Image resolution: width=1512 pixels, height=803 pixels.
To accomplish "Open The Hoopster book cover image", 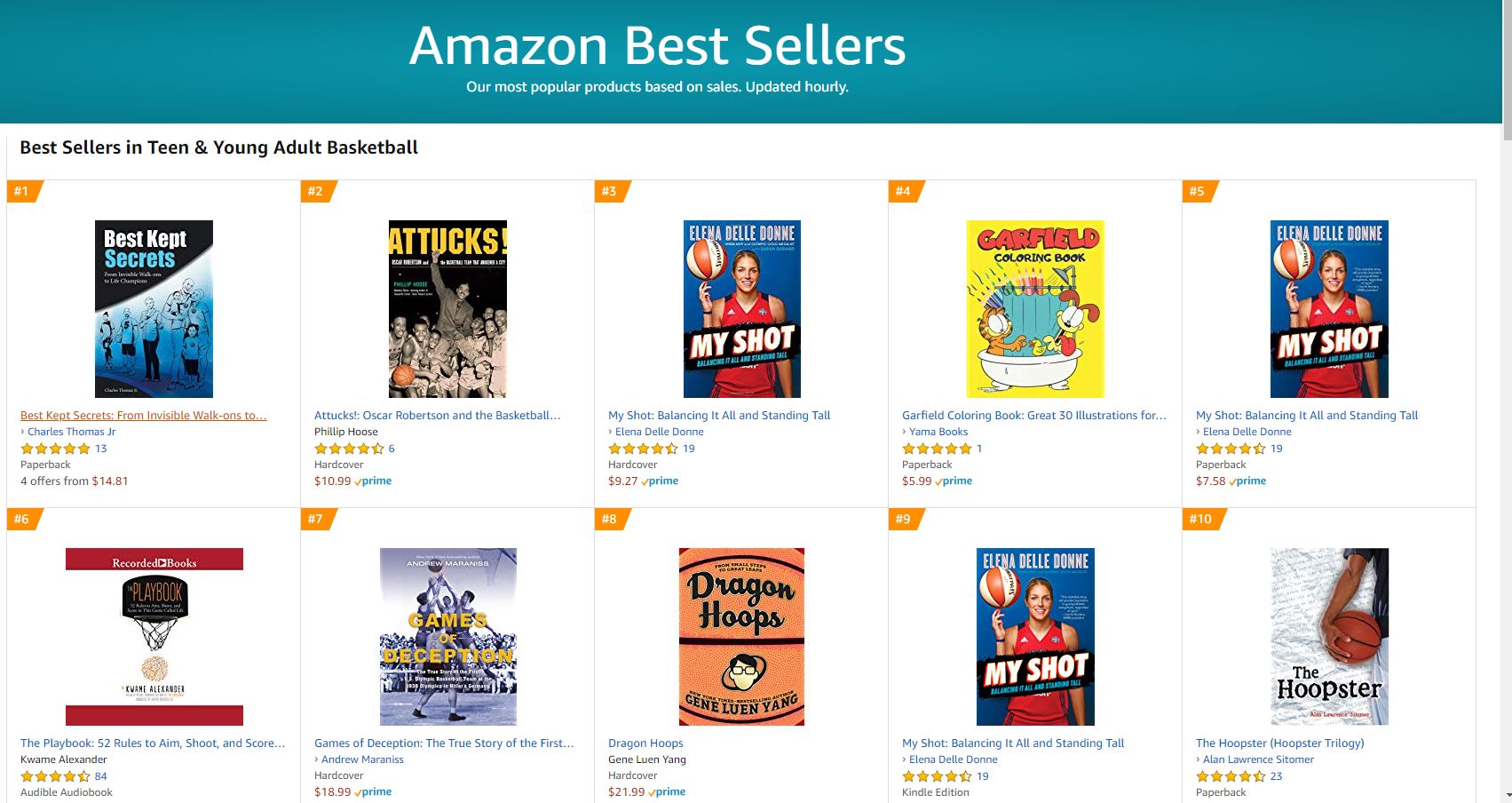I will [x=1329, y=636].
